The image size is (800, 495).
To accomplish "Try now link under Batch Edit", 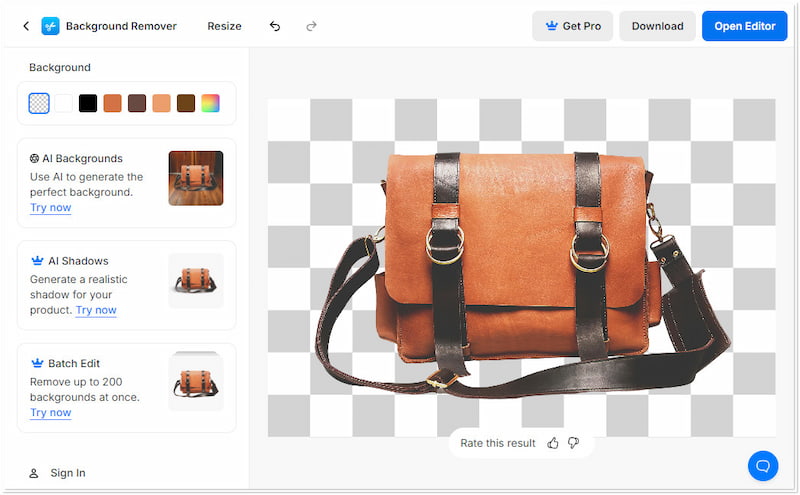I will click(50, 412).
